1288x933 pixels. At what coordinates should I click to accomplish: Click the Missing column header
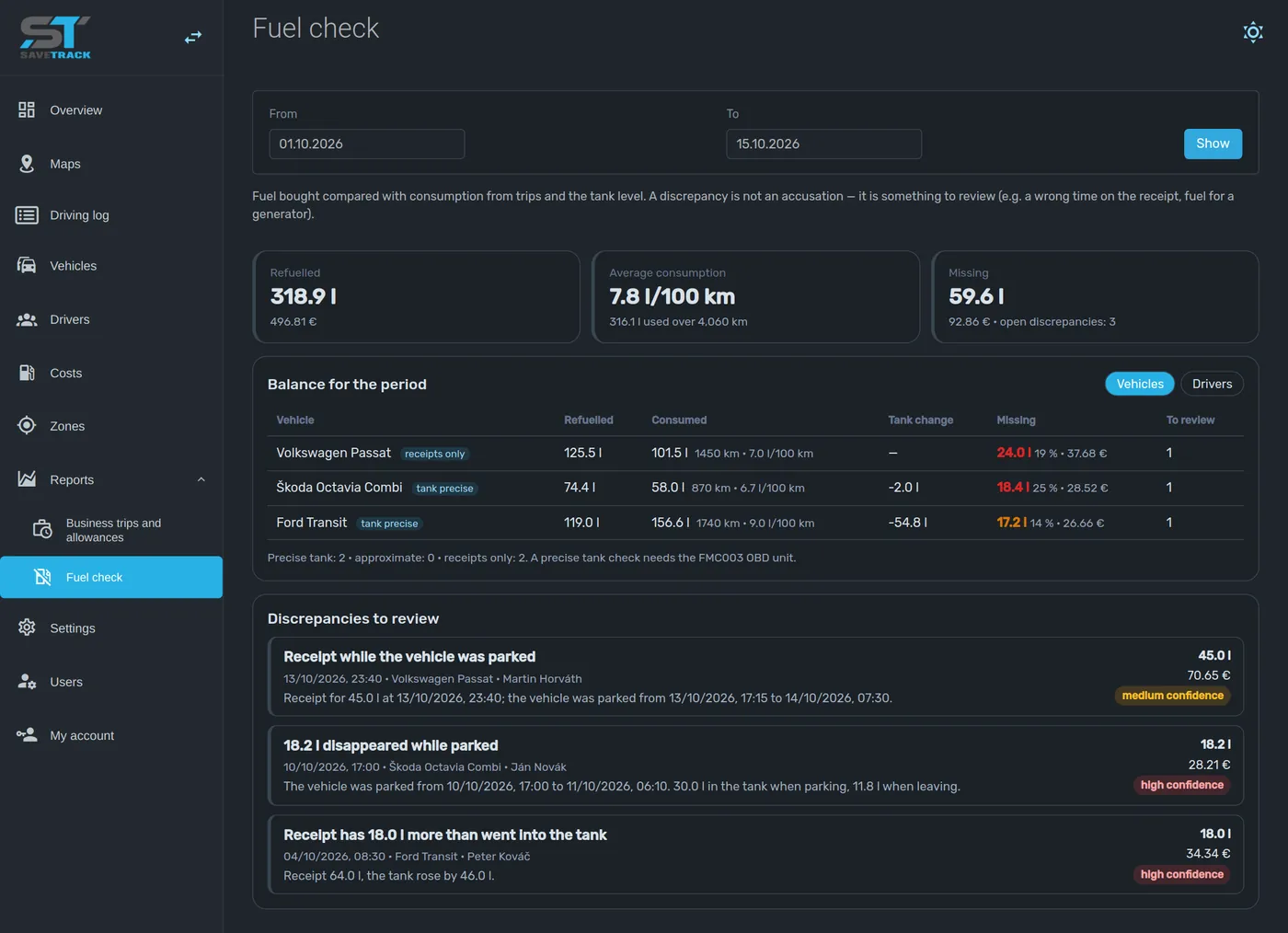point(1016,420)
